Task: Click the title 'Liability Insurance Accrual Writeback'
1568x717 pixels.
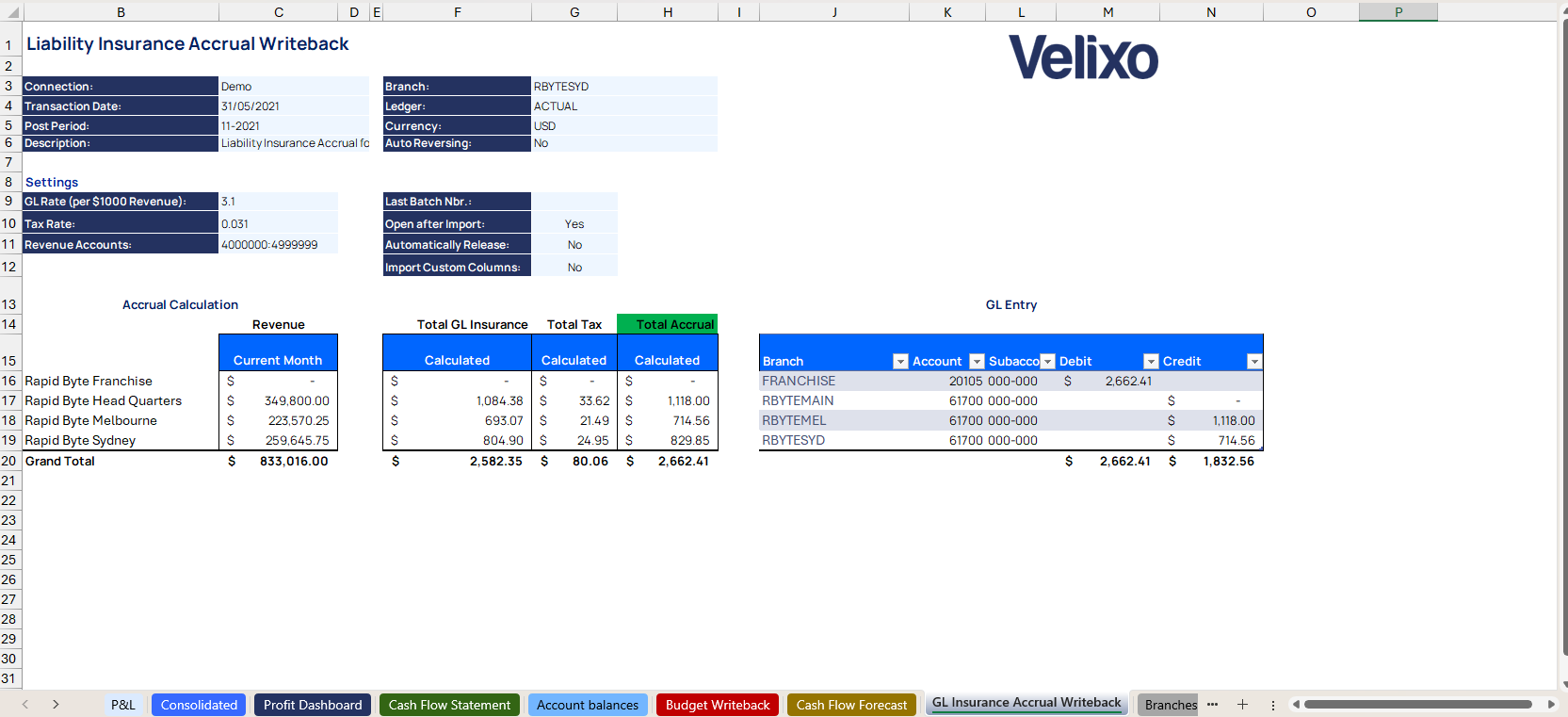Action: (187, 43)
